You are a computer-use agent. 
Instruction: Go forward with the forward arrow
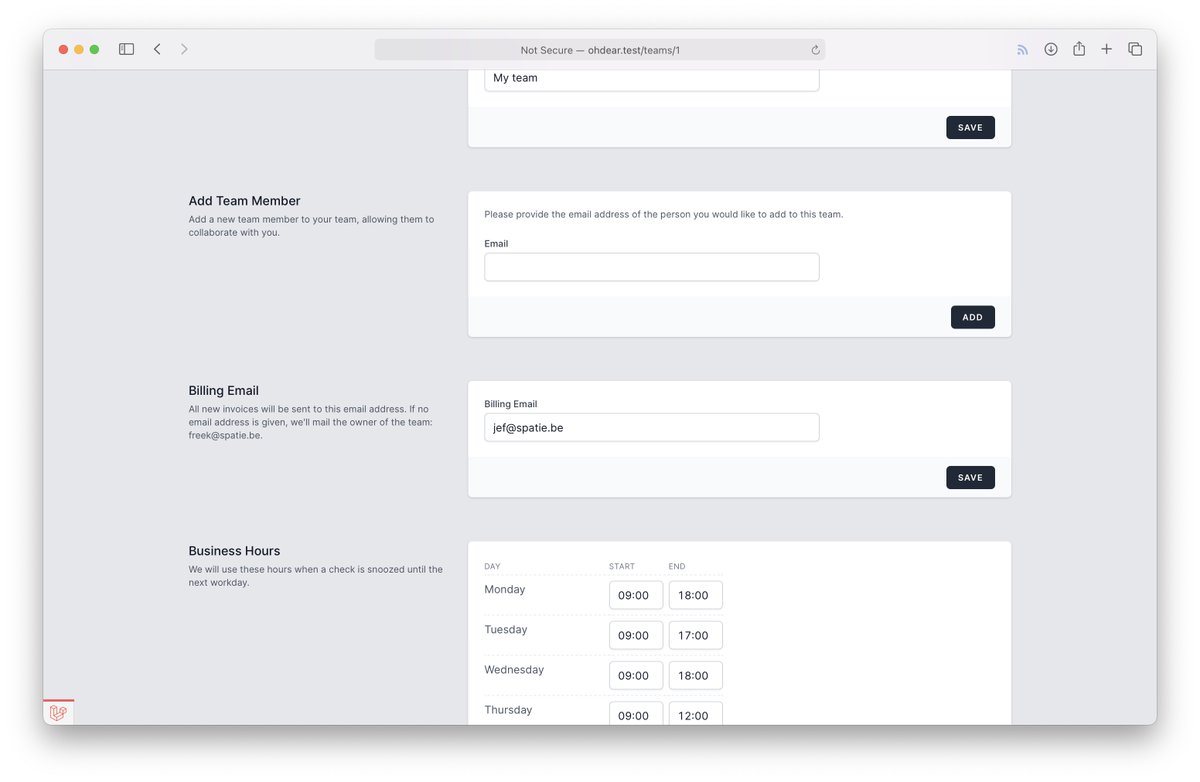tap(185, 49)
